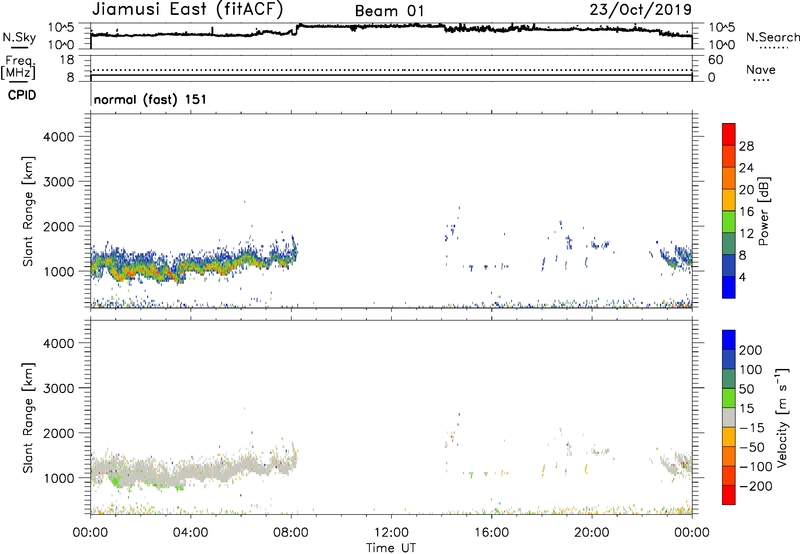
Task: Click the "12" Power colorbar tick label
Action: click(x=746, y=234)
